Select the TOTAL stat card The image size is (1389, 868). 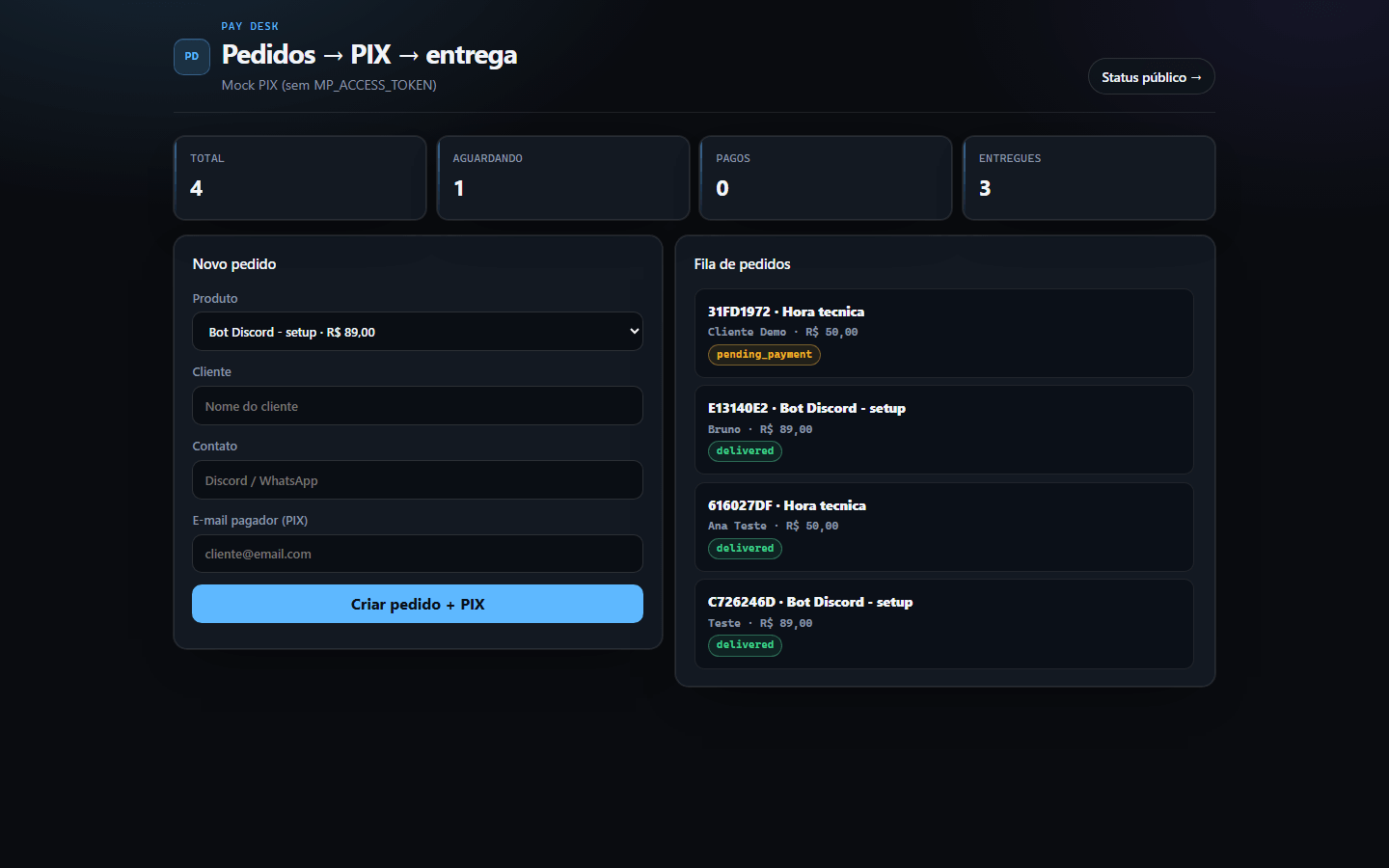click(300, 177)
